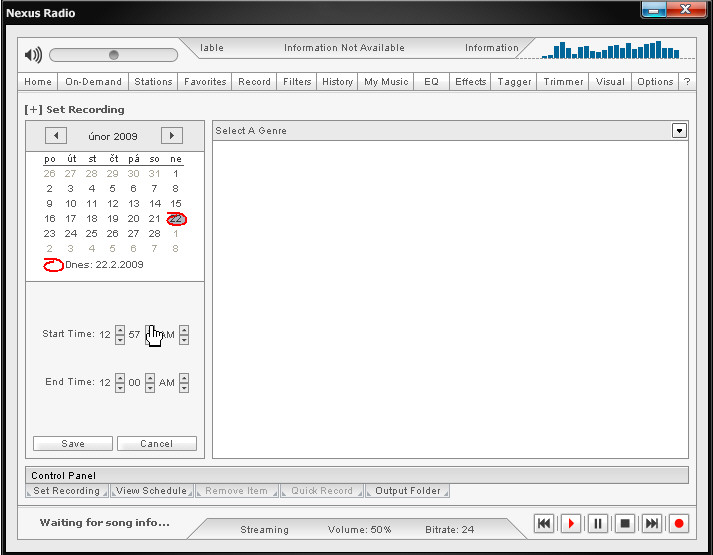Screen dimensions: 713x555
Task: Increase Start Time hour with up arrow
Action: [x=120, y=330]
